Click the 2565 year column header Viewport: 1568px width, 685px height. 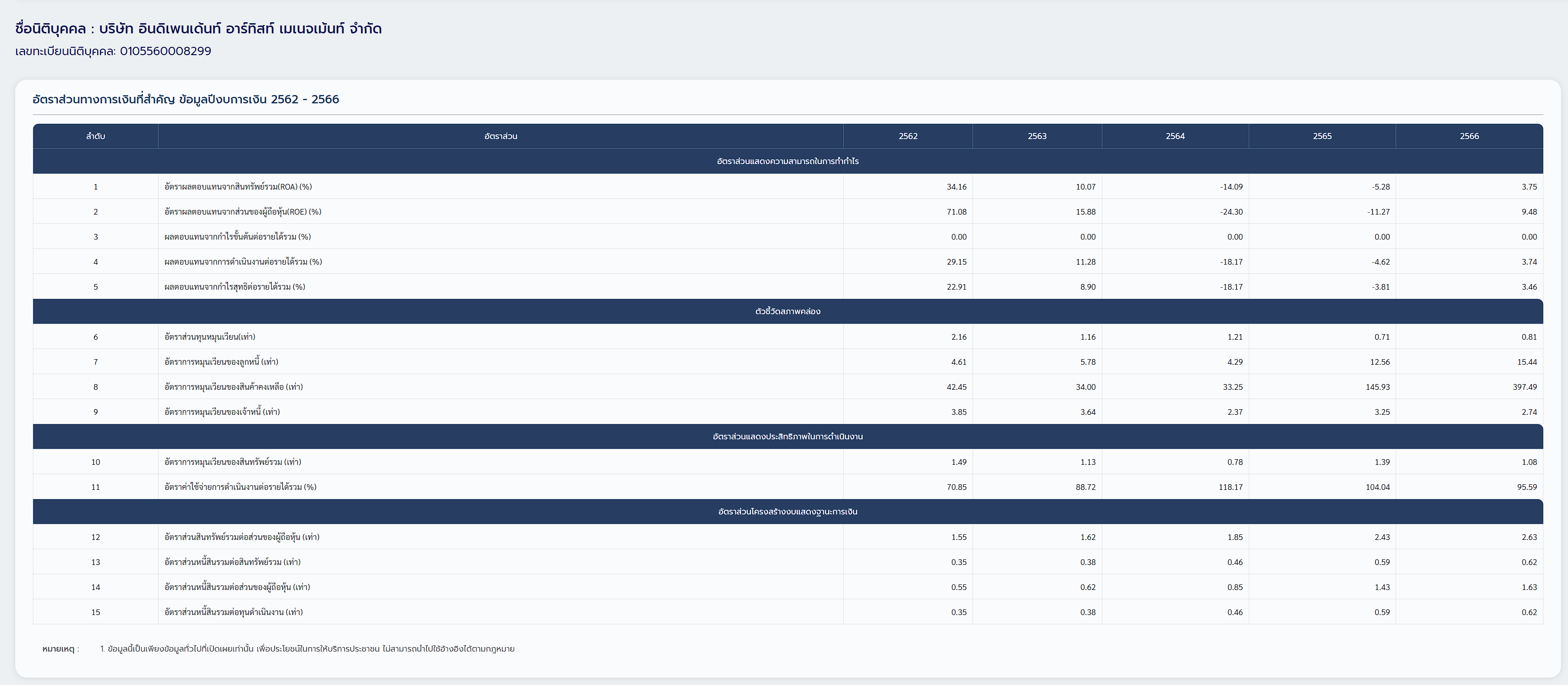pyautogui.click(x=1322, y=136)
